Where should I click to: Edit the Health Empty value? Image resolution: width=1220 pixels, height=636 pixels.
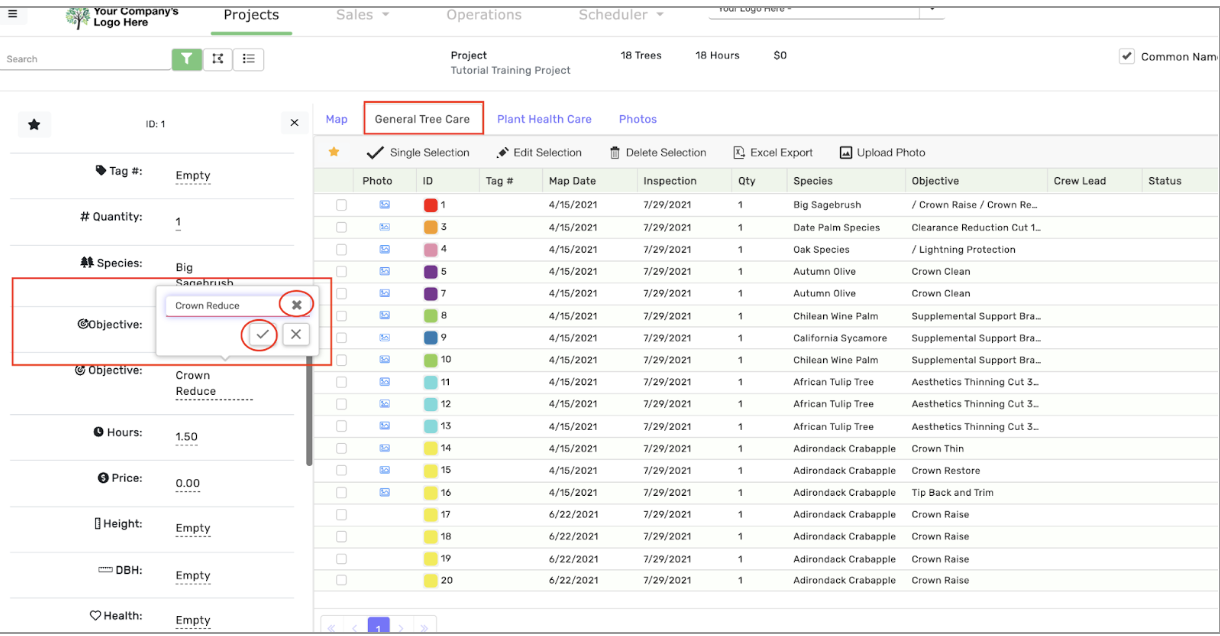193,620
